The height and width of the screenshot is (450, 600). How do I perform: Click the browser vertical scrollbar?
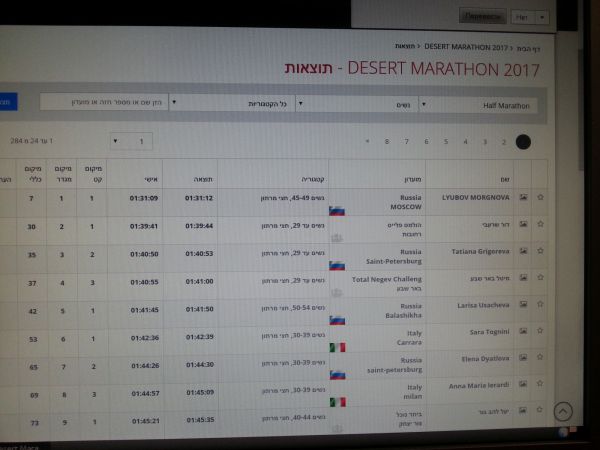click(581, 111)
